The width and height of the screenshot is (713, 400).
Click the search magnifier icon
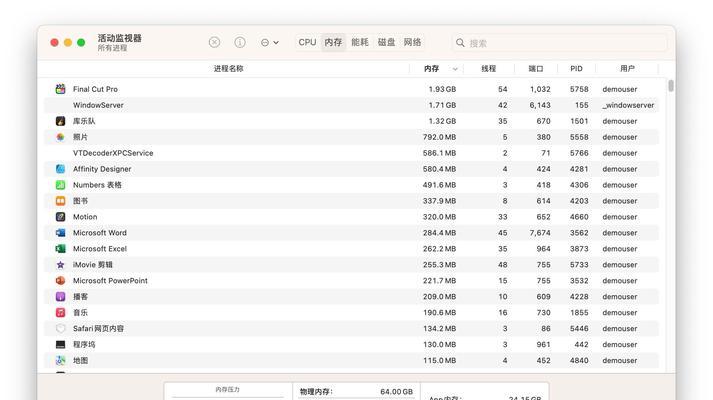[460, 43]
